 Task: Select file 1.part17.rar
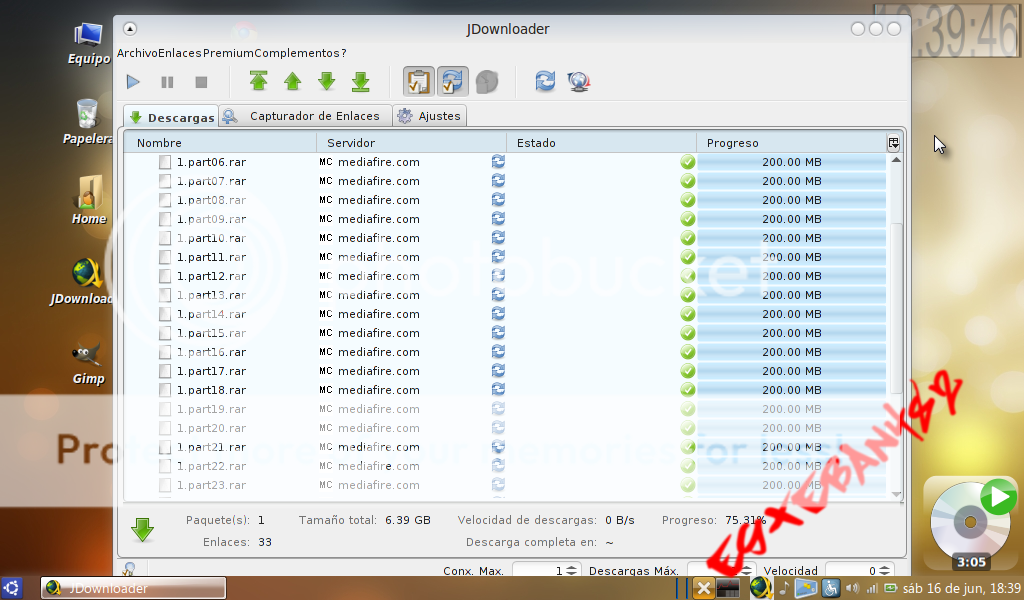point(211,371)
